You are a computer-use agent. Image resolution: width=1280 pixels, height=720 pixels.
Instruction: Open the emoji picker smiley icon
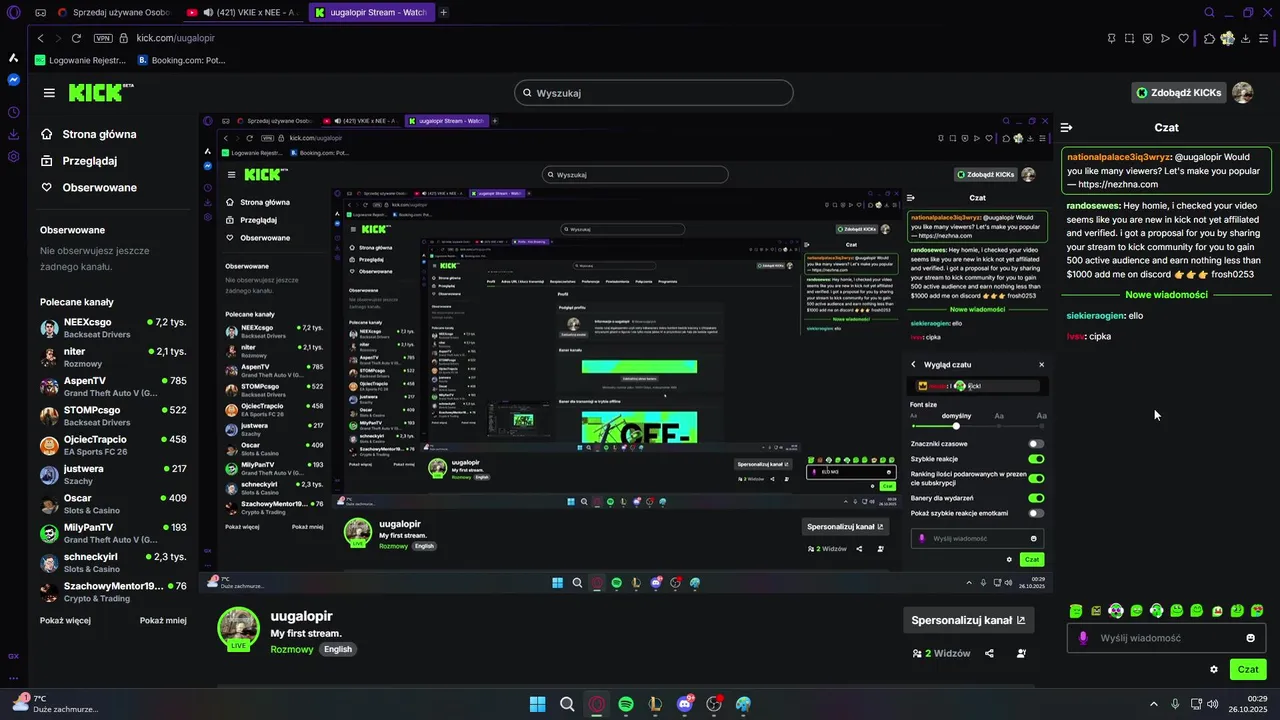click(1250, 638)
